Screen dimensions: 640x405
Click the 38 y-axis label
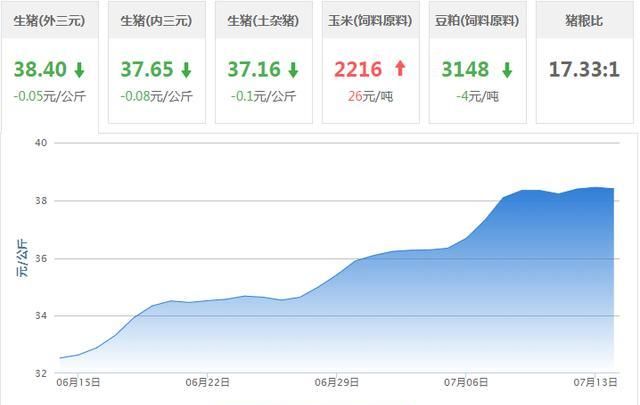[41, 201]
